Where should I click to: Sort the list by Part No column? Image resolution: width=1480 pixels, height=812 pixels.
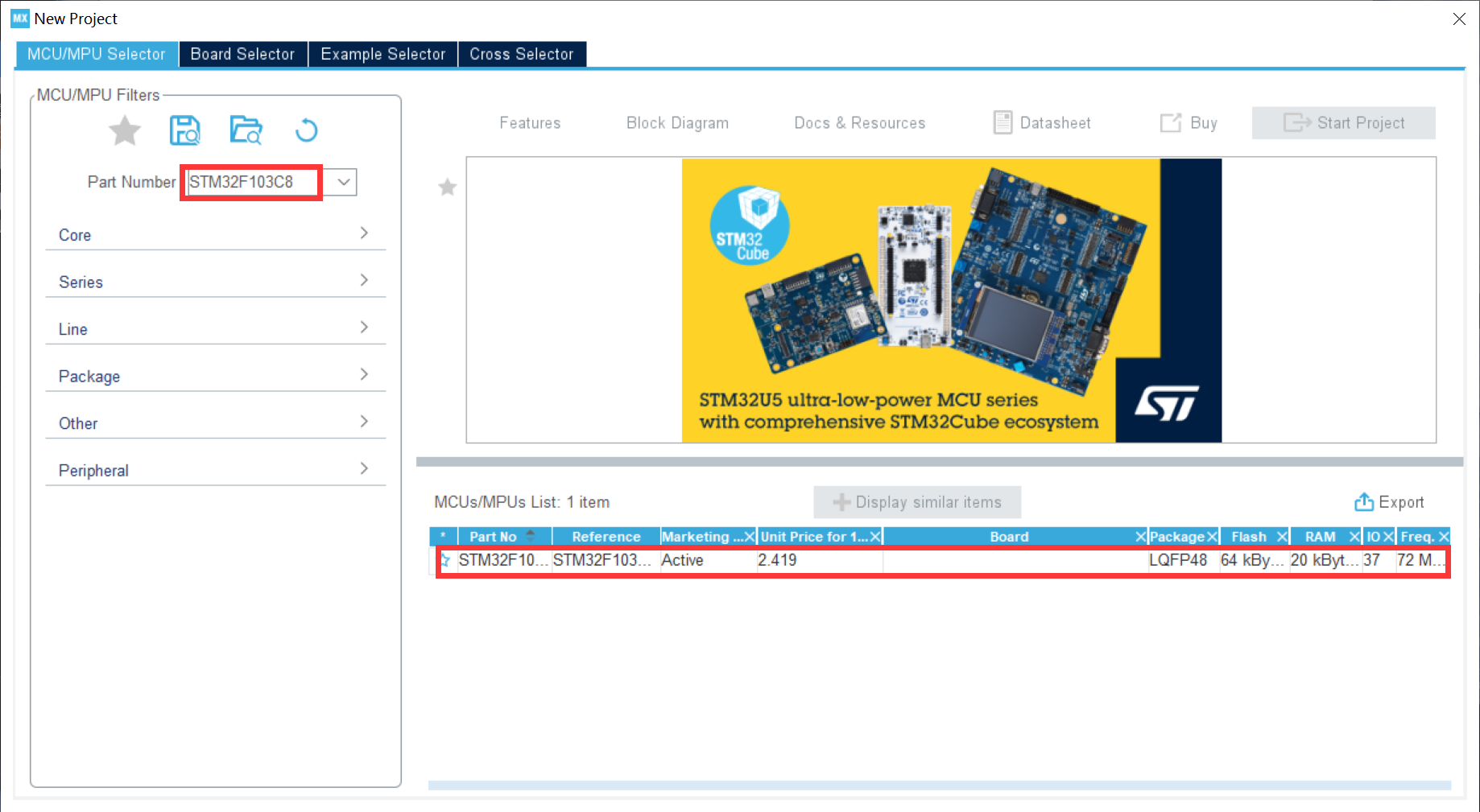coord(493,535)
